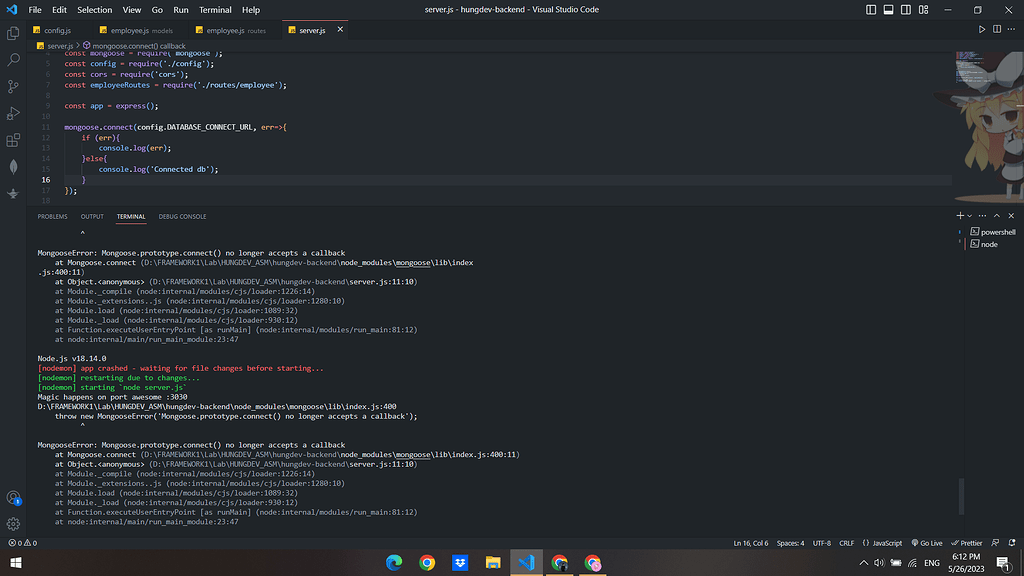
Task: Click the terminal vertical scrollbar thumb
Action: tap(960, 495)
